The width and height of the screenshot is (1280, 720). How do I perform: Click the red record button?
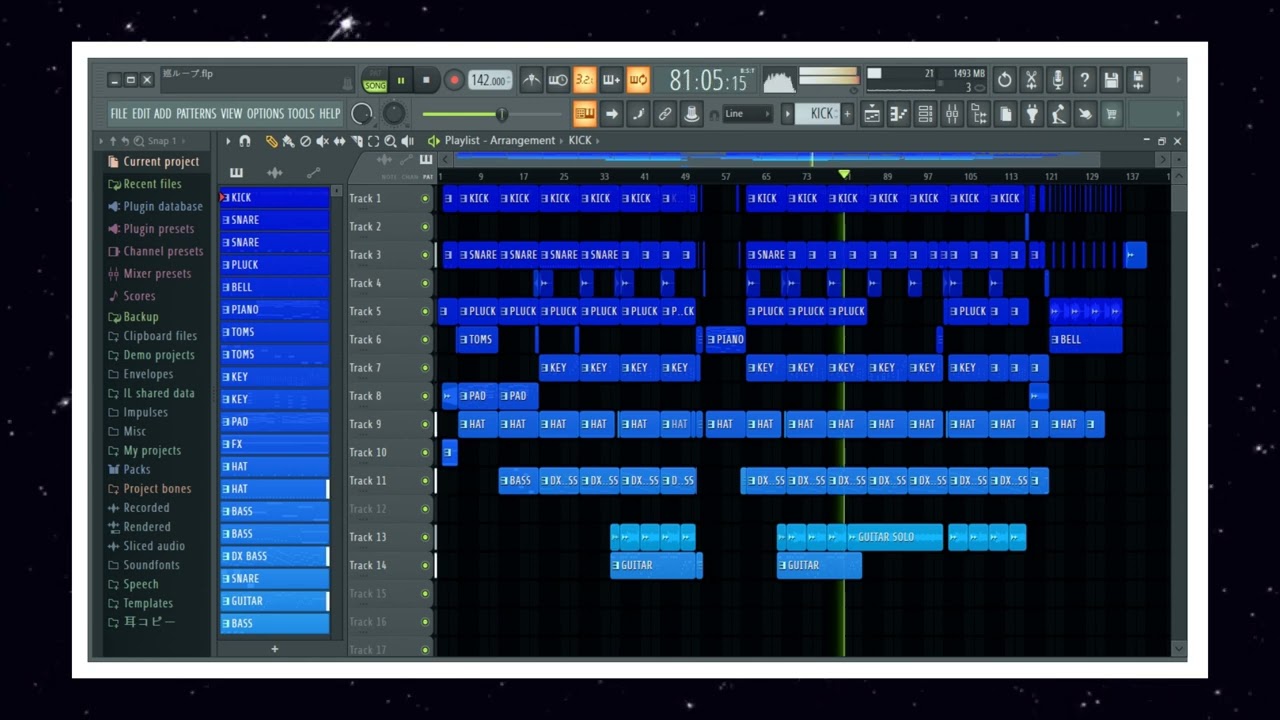454,81
